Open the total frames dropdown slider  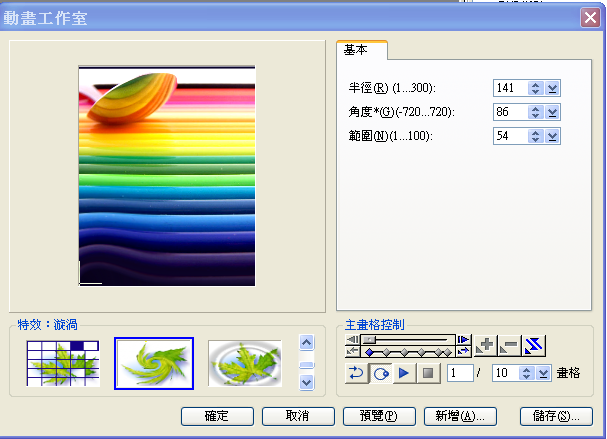(544, 373)
